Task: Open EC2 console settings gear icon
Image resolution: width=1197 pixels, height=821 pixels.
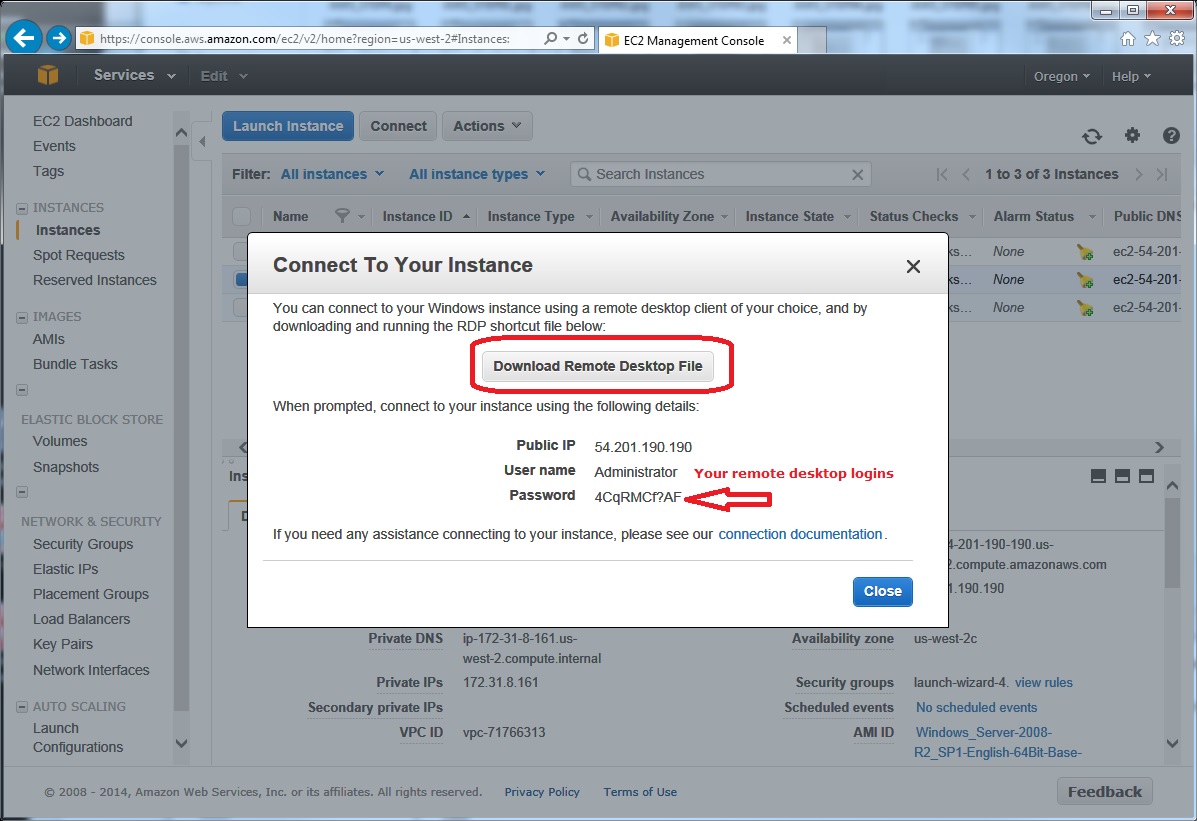Action: coord(1132,135)
